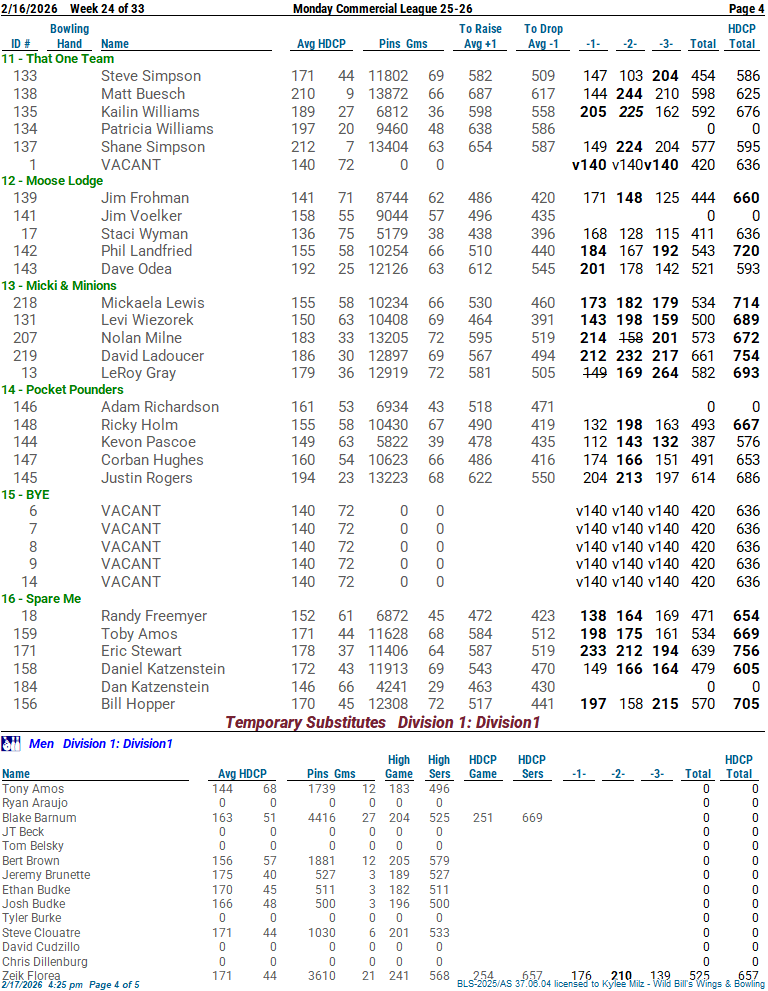Click bowler name Adam Richardson
The image size is (768, 991).
(160, 407)
